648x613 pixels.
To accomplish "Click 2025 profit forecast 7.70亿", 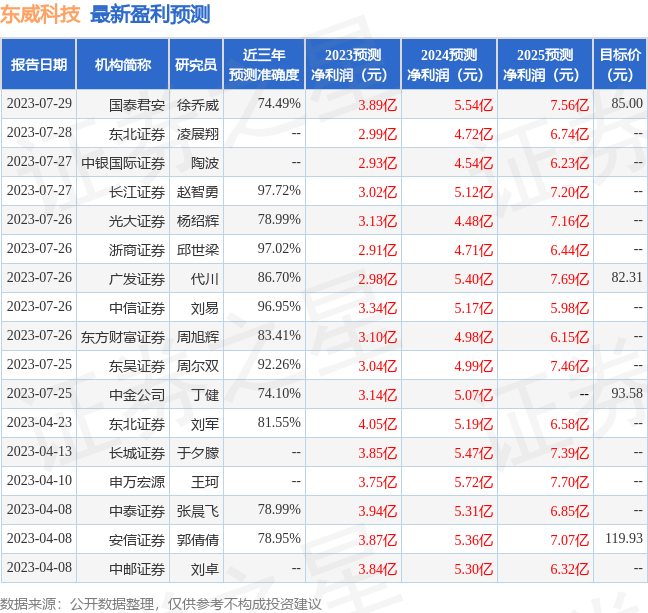I will 569,482.
